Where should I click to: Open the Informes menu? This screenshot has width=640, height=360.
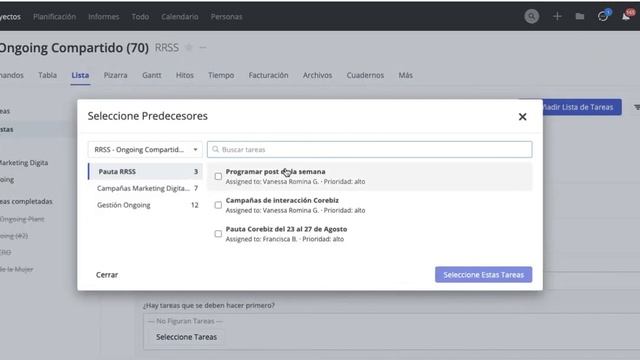(x=104, y=17)
